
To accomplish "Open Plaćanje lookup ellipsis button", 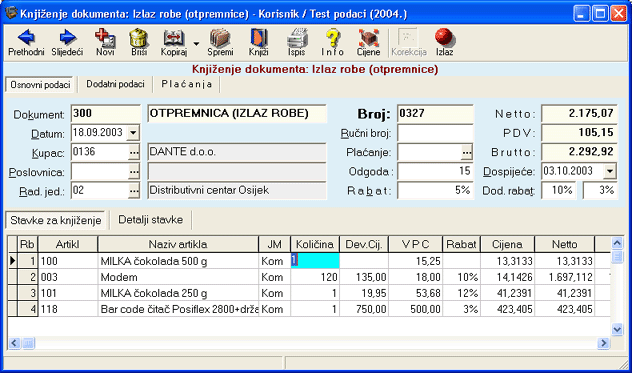I will [466, 152].
